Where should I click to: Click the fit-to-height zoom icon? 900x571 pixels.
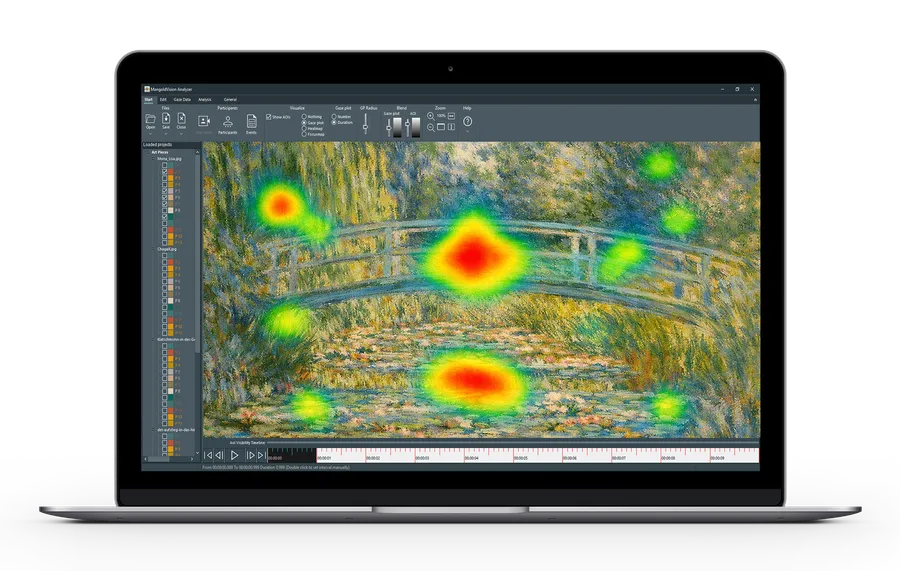(x=451, y=127)
